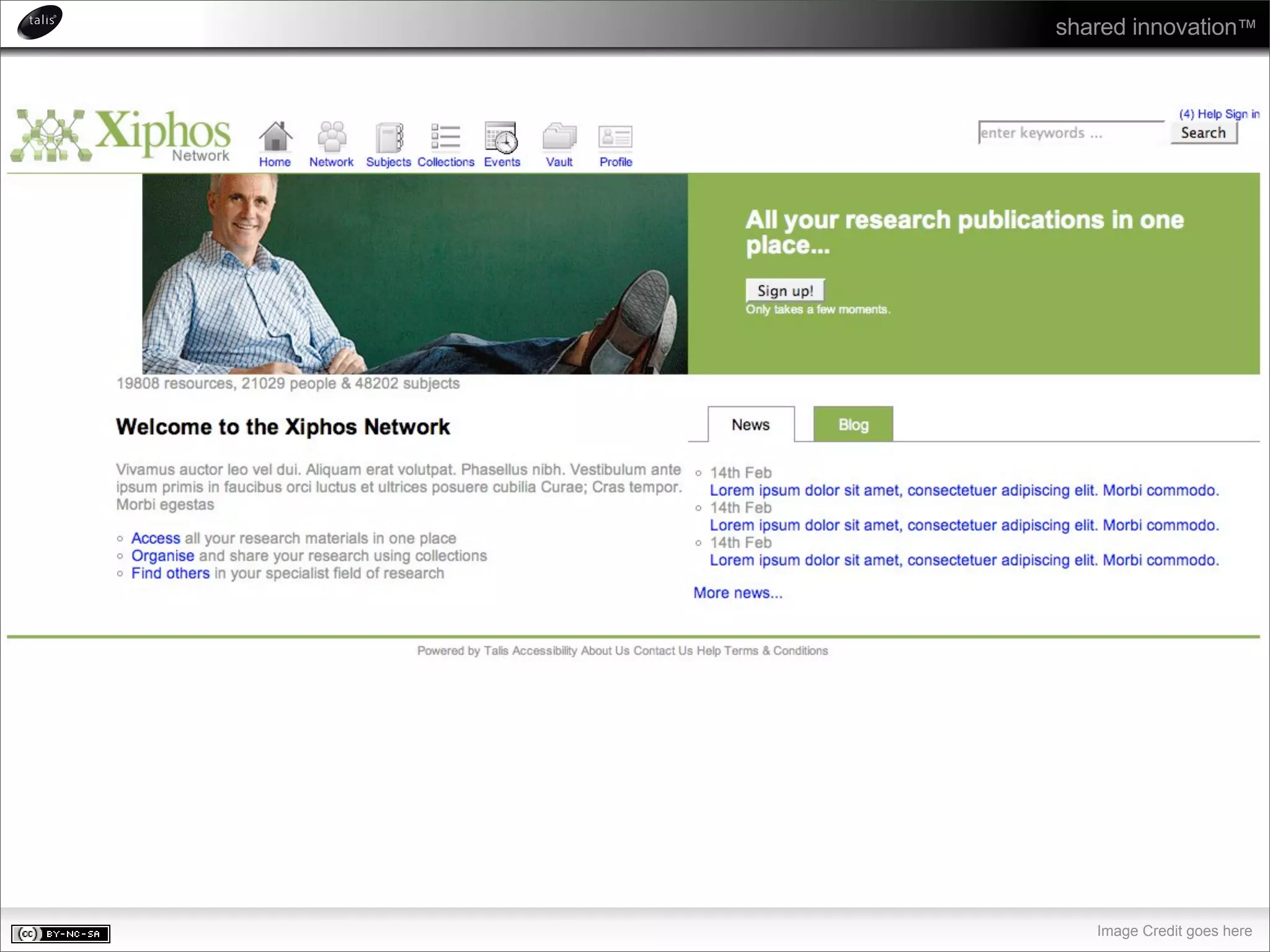1270x952 pixels.
Task: Open the top-right Help link
Action: click(x=1209, y=114)
